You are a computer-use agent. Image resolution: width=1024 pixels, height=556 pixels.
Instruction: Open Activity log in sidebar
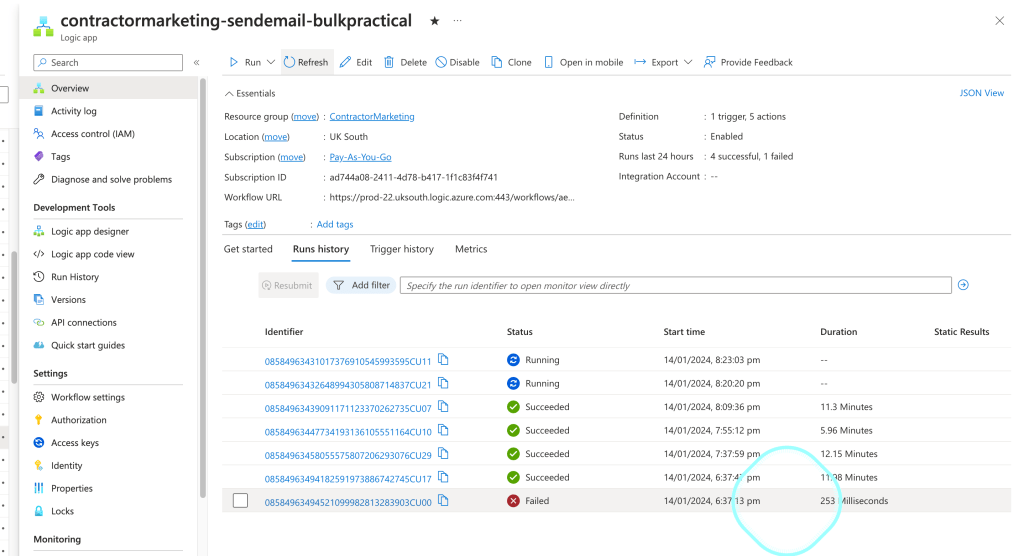pyautogui.click(x=74, y=111)
